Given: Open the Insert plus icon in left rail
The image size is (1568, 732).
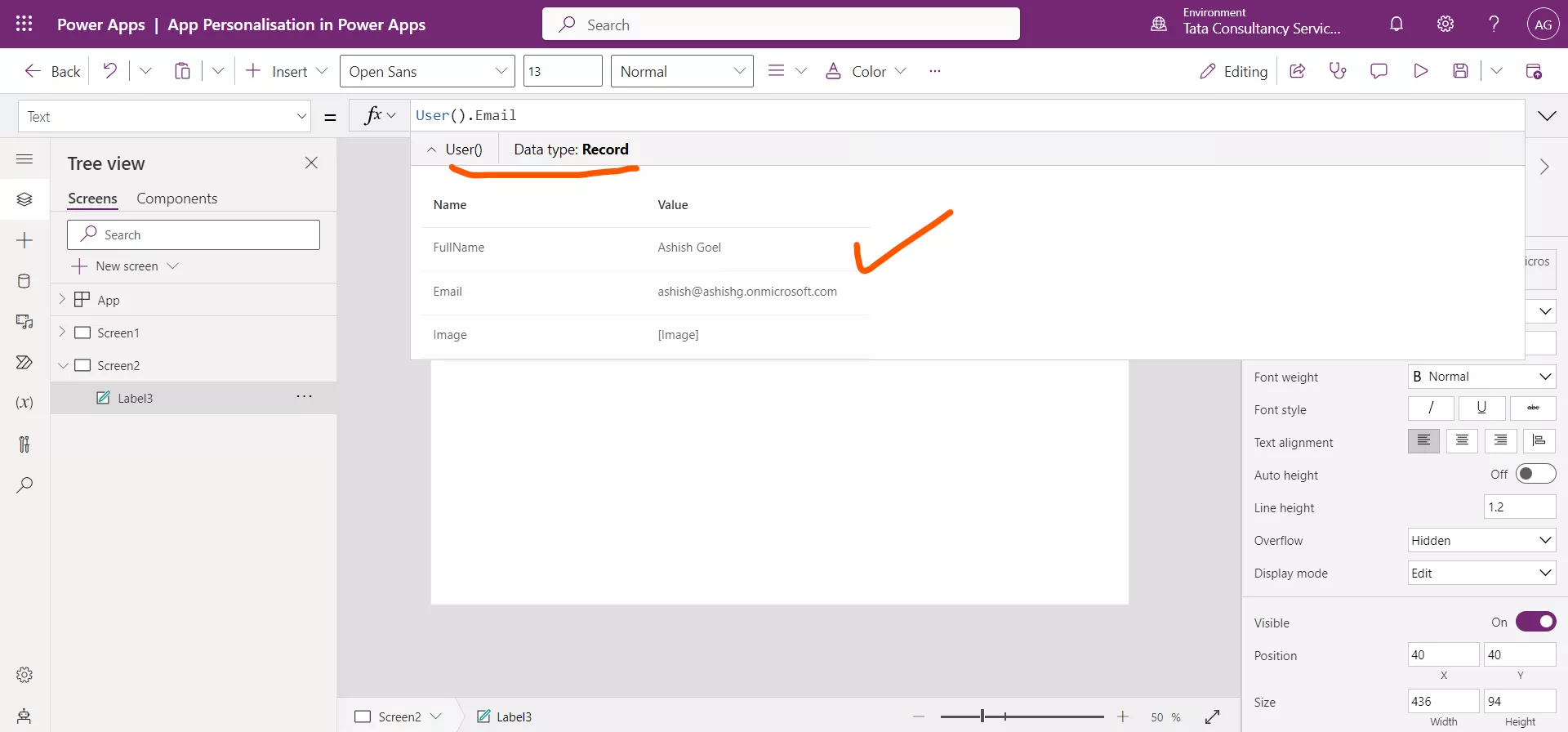Looking at the screenshot, I should 24,240.
